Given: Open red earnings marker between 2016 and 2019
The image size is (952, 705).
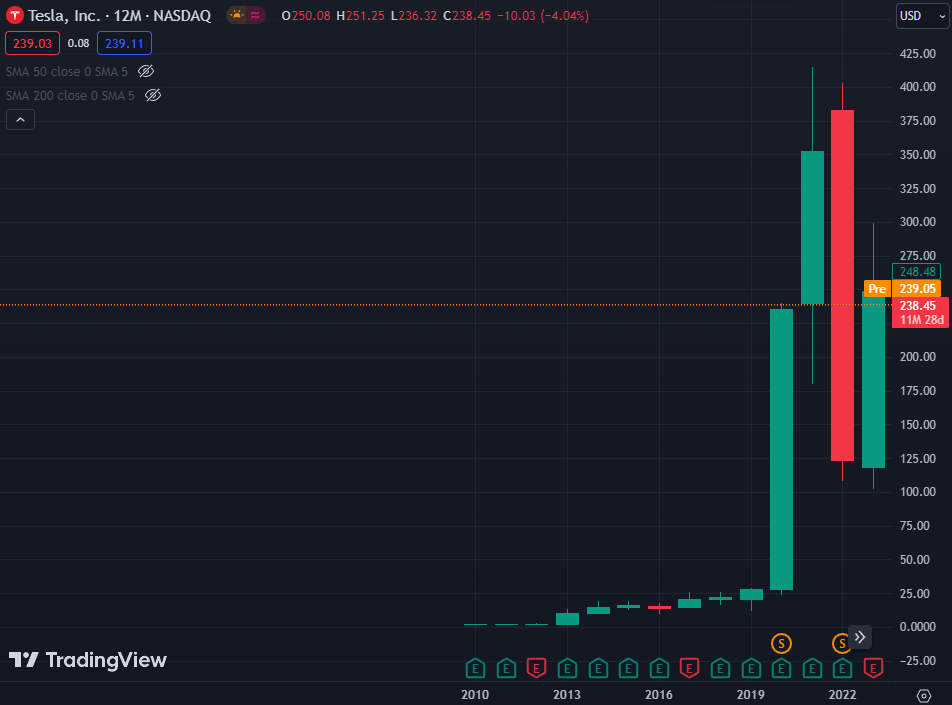Looking at the screenshot, I should point(689,669).
